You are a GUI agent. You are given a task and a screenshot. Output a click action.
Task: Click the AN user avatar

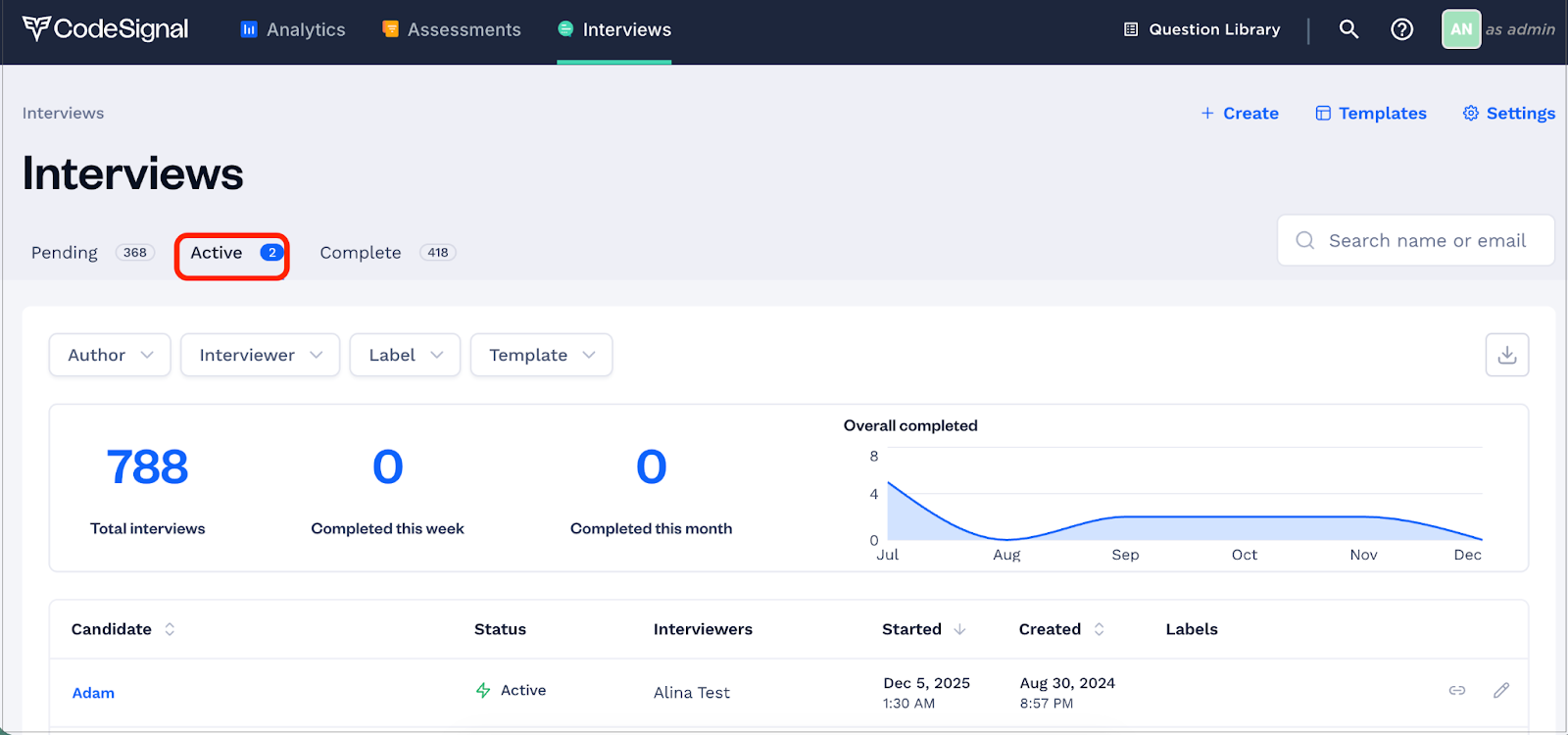pyautogui.click(x=1460, y=29)
